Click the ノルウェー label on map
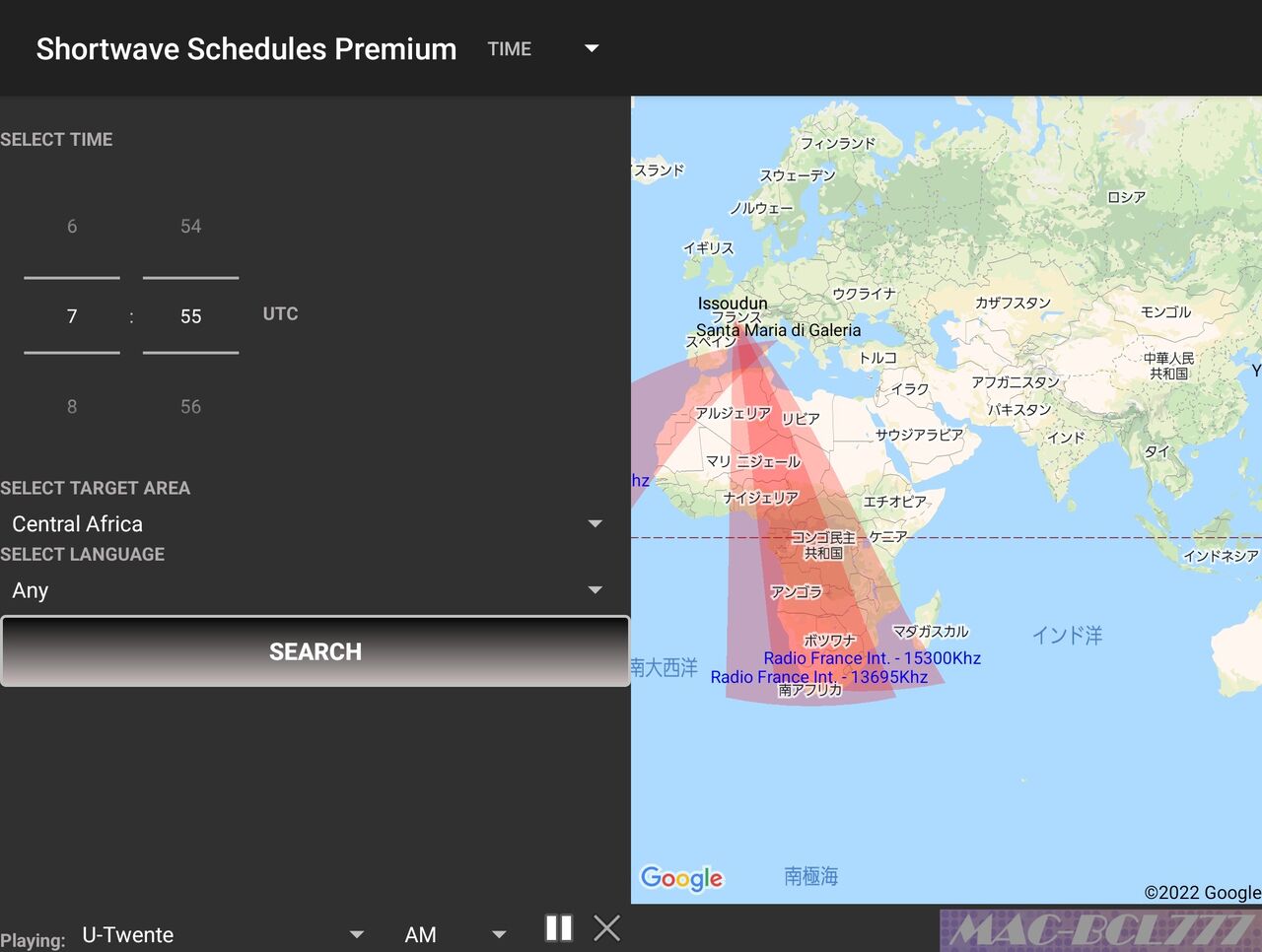This screenshot has width=1262, height=952. click(x=761, y=209)
